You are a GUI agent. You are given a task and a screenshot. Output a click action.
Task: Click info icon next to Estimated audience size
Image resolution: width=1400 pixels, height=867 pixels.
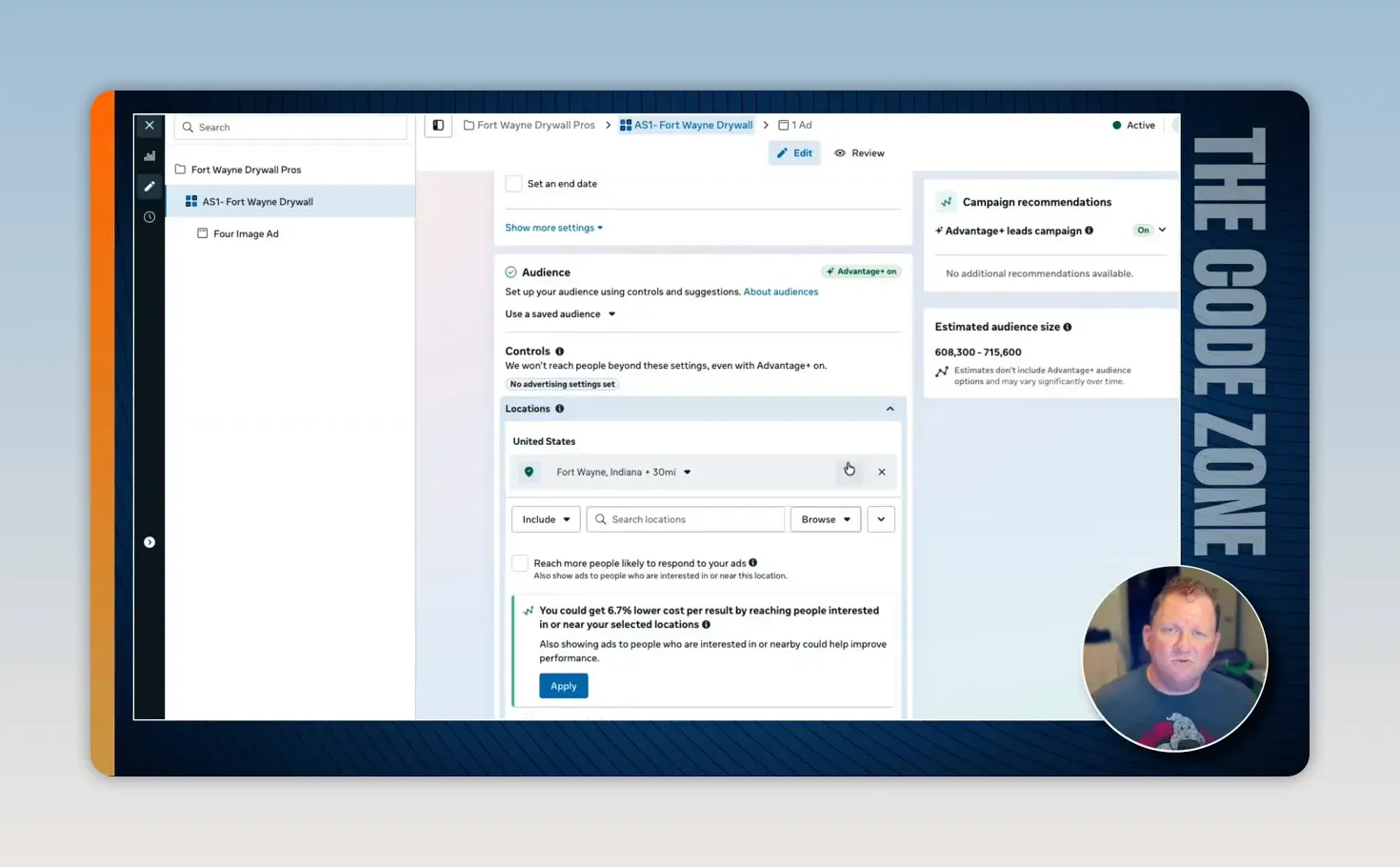tap(1068, 327)
